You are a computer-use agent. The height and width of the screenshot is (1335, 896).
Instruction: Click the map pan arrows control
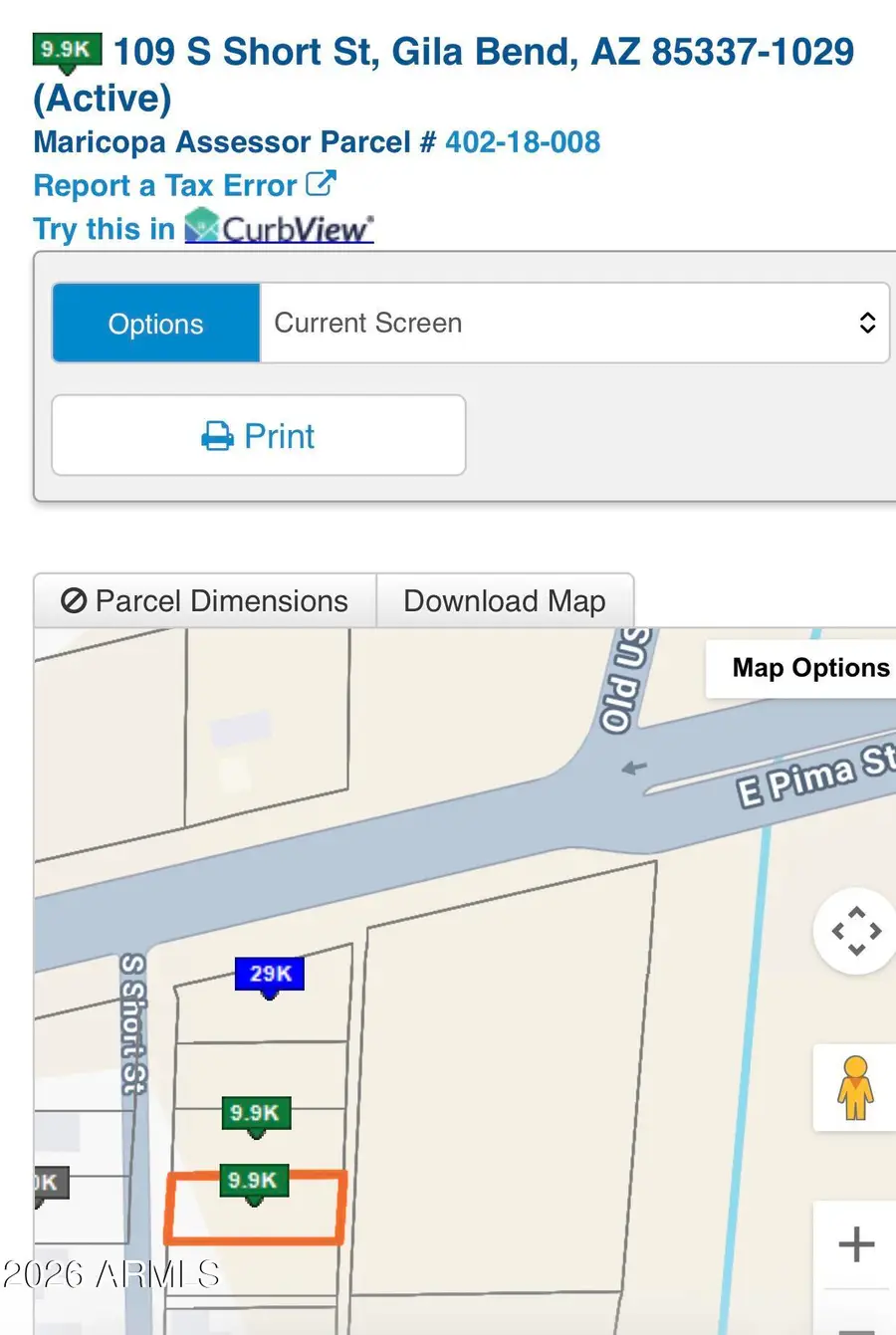coord(856,932)
